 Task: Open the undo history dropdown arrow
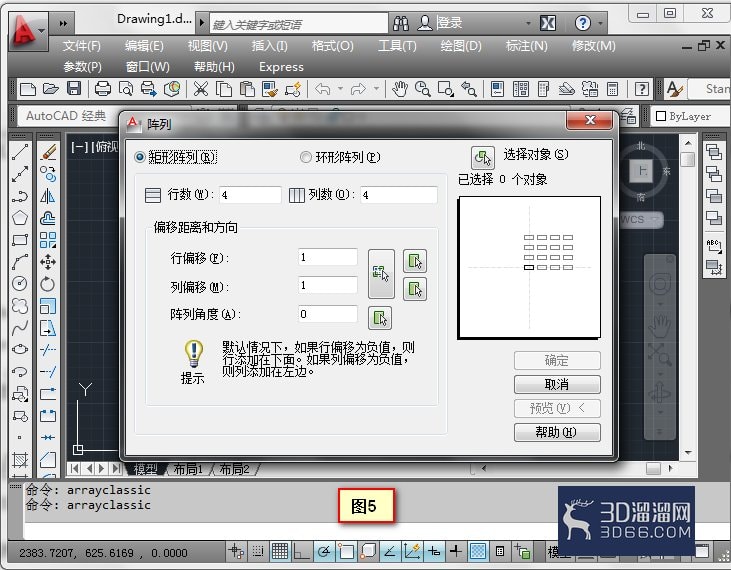340,89
